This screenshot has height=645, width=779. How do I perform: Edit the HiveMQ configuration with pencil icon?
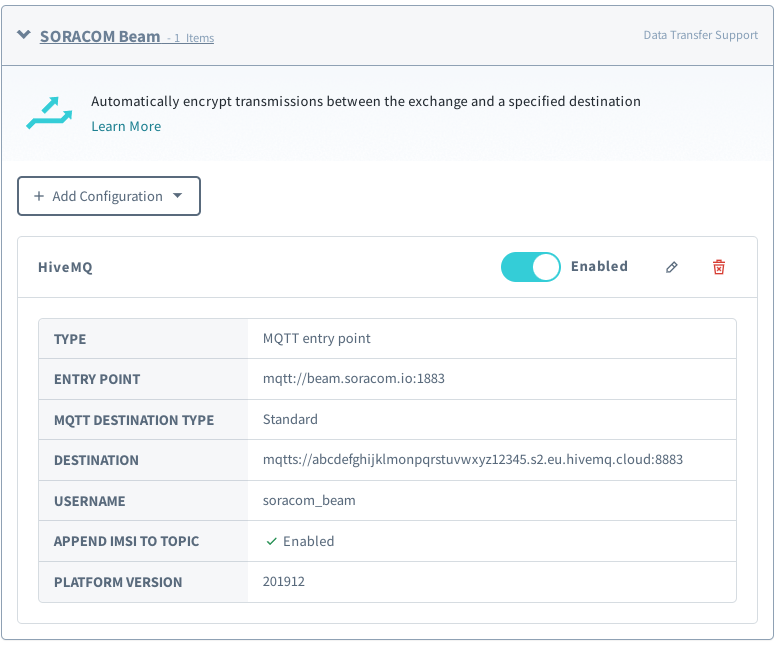(672, 267)
